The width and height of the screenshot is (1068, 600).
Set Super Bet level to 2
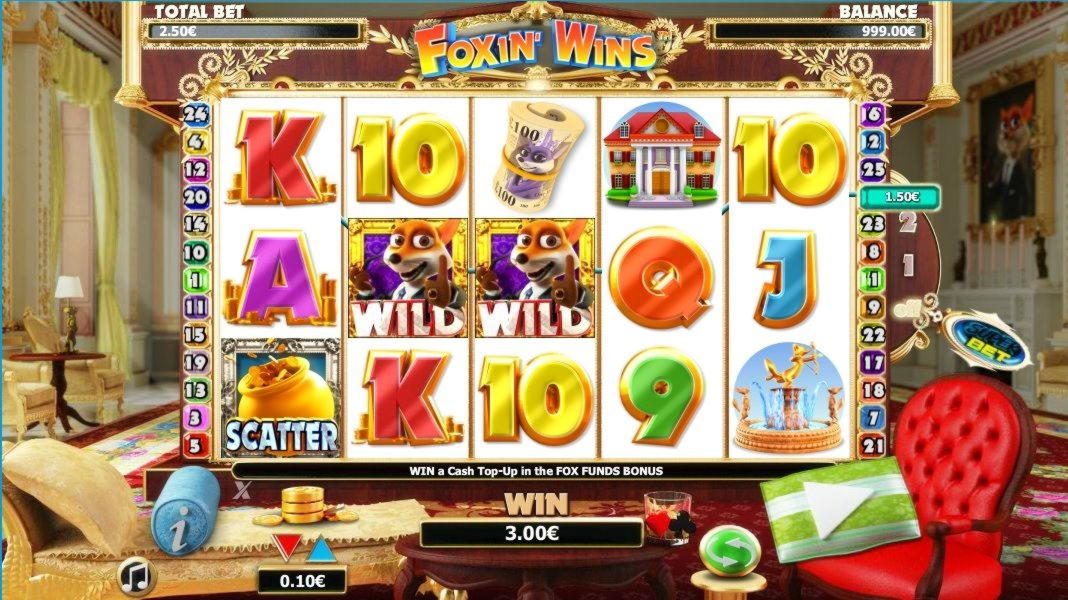(907, 223)
